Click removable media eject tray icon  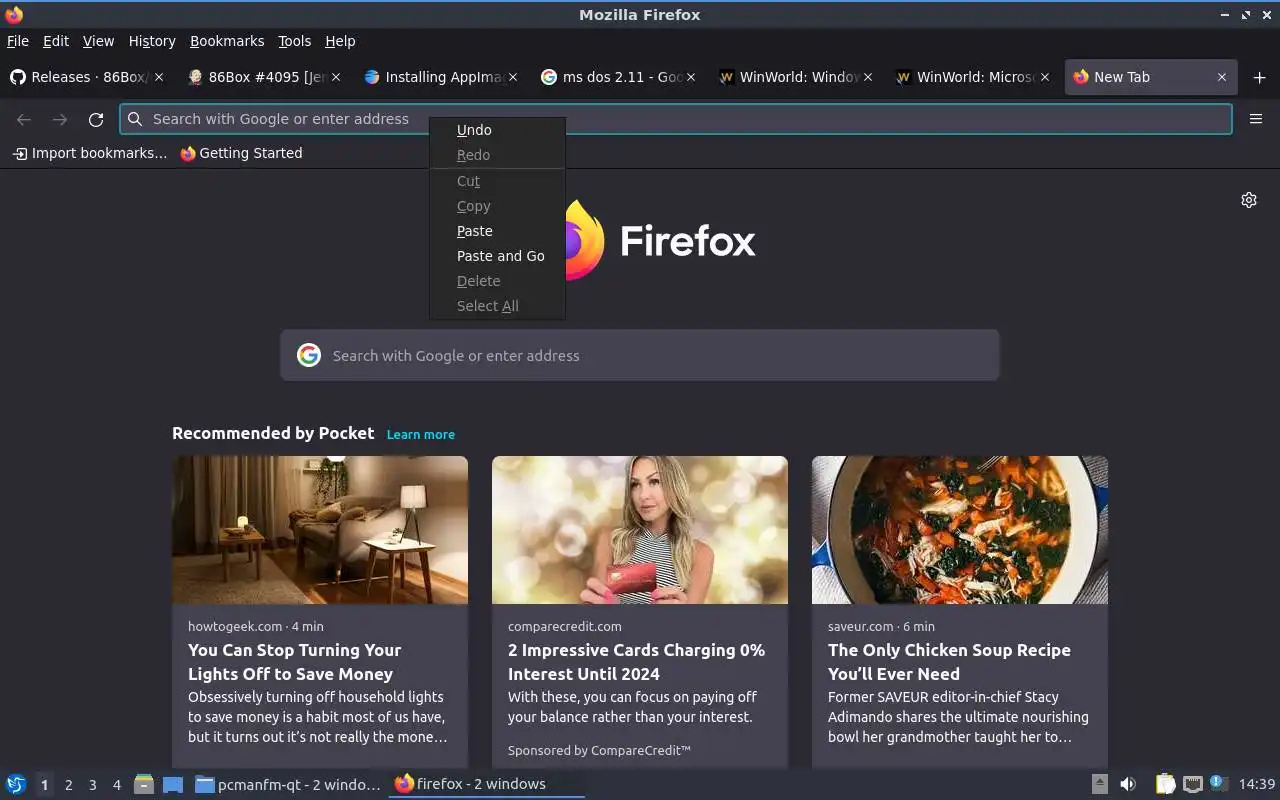click(1099, 784)
